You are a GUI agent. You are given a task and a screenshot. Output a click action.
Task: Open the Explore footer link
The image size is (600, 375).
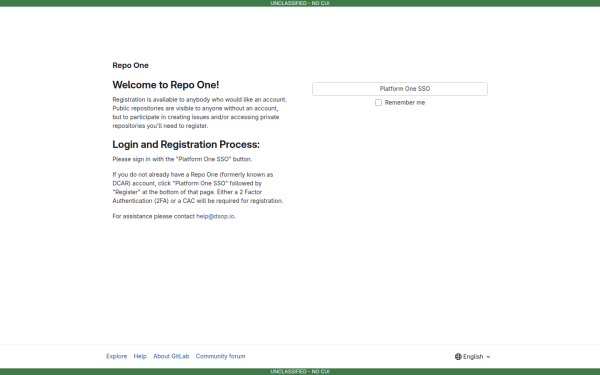pos(116,356)
